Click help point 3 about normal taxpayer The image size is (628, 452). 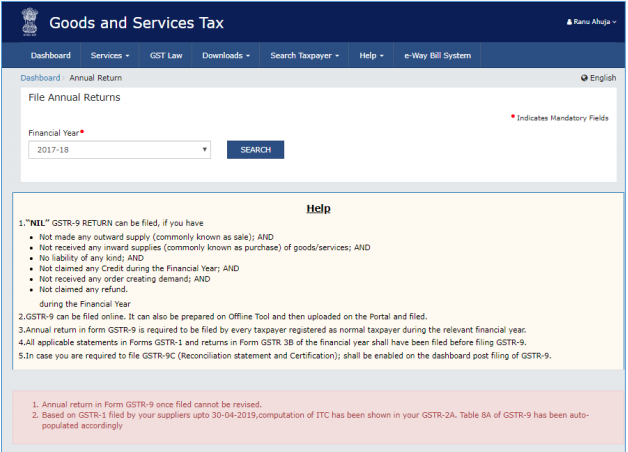tap(272, 330)
